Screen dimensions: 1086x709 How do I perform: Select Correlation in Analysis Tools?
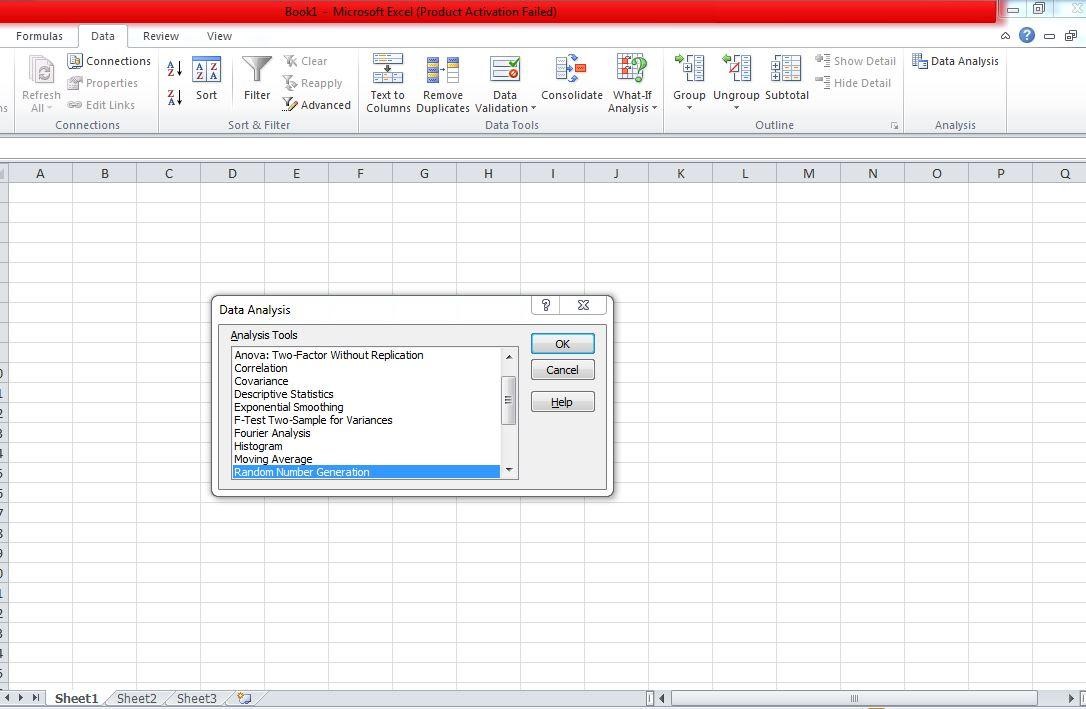(x=366, y=368)
